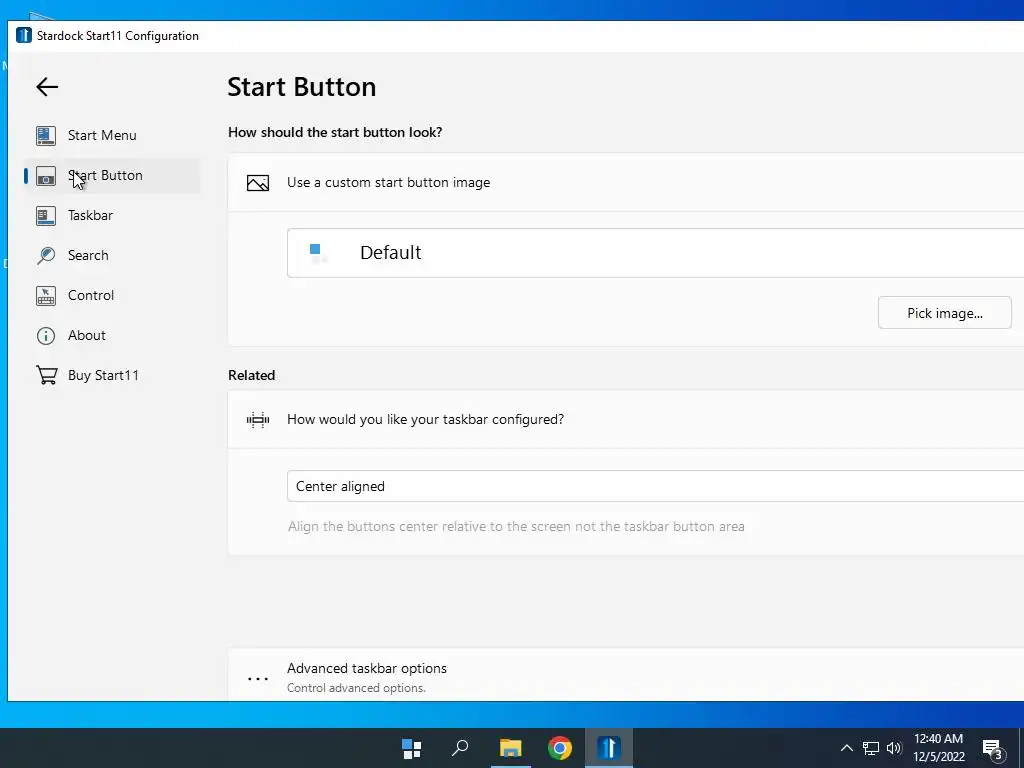Click the Taskbar sidebar icon
Screen dimensions: 1024x768
(x=46, y=216)
